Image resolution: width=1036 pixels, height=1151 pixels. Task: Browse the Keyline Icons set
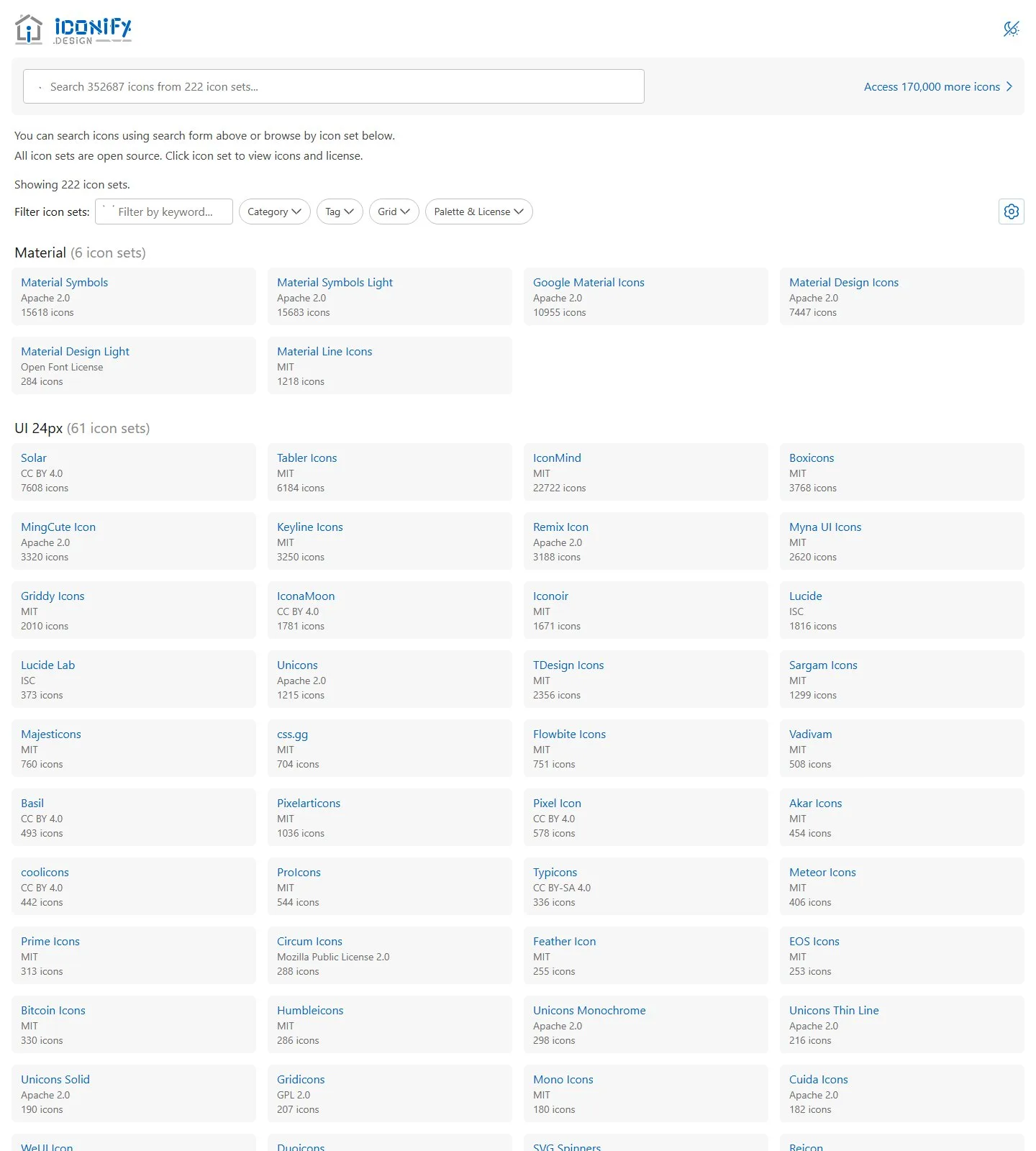[x=390, y=541]
